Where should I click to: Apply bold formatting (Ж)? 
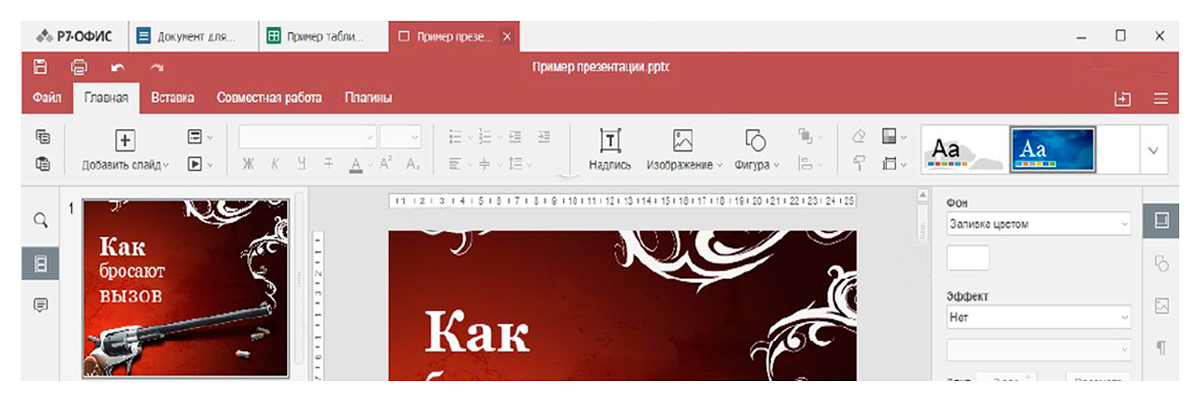247,165
